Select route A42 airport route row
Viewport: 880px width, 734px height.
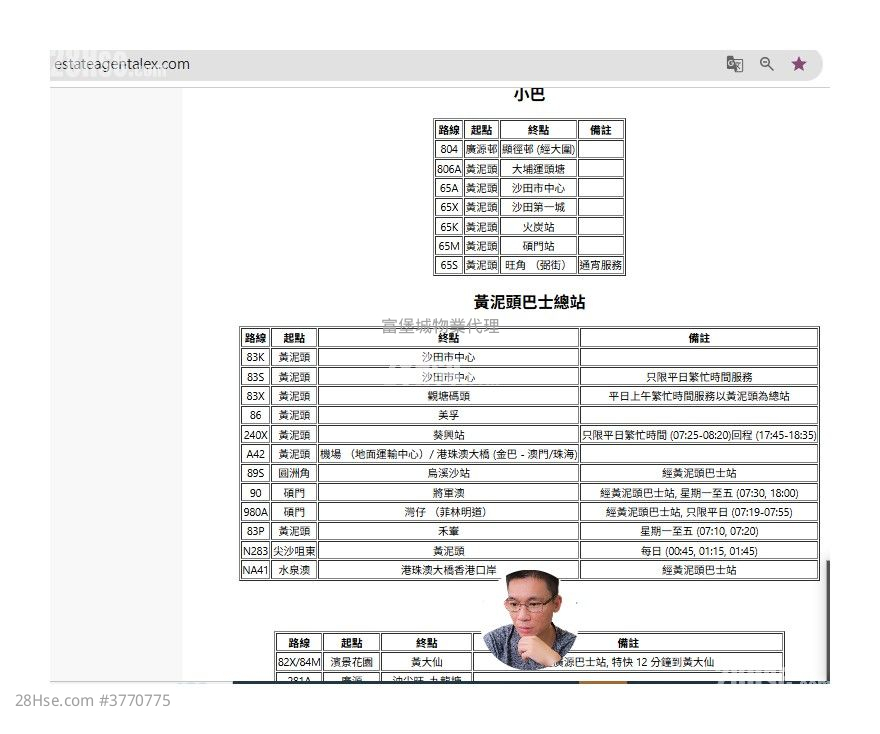click(x=255, y=454)
